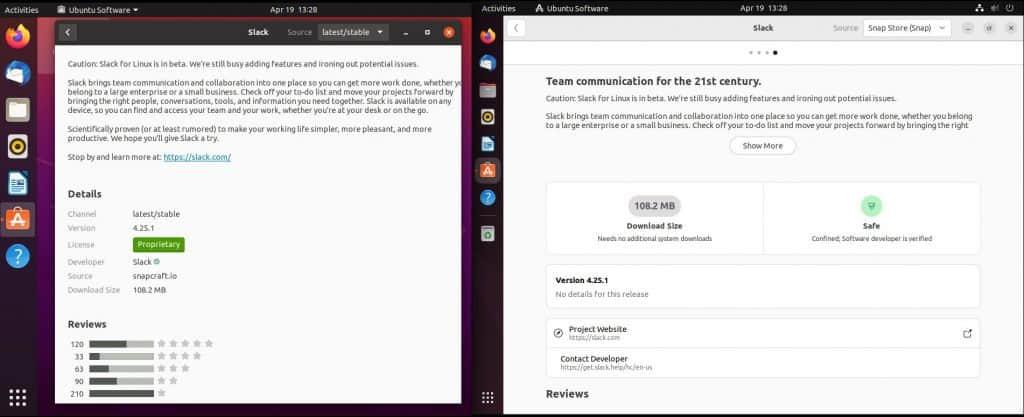
Task: Open Trash in the right dock
Action: click(487, 234)
